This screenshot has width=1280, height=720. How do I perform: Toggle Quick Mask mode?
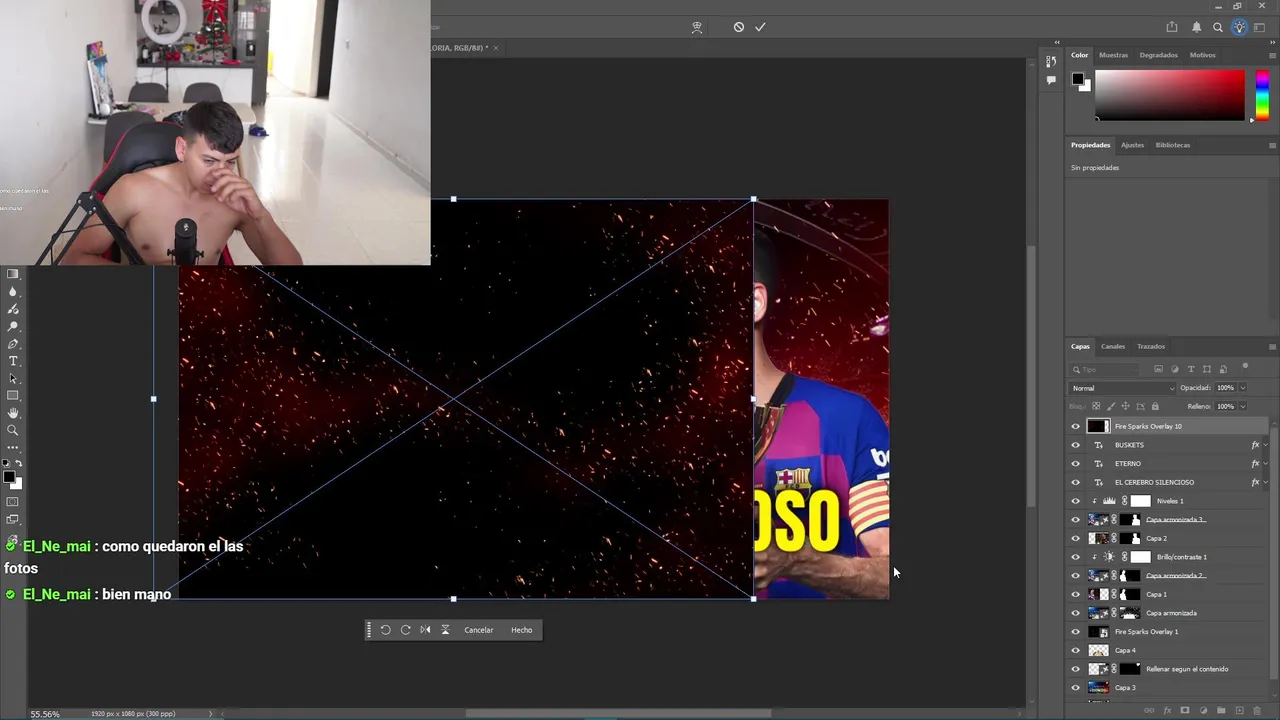click(x=13, y=501)
